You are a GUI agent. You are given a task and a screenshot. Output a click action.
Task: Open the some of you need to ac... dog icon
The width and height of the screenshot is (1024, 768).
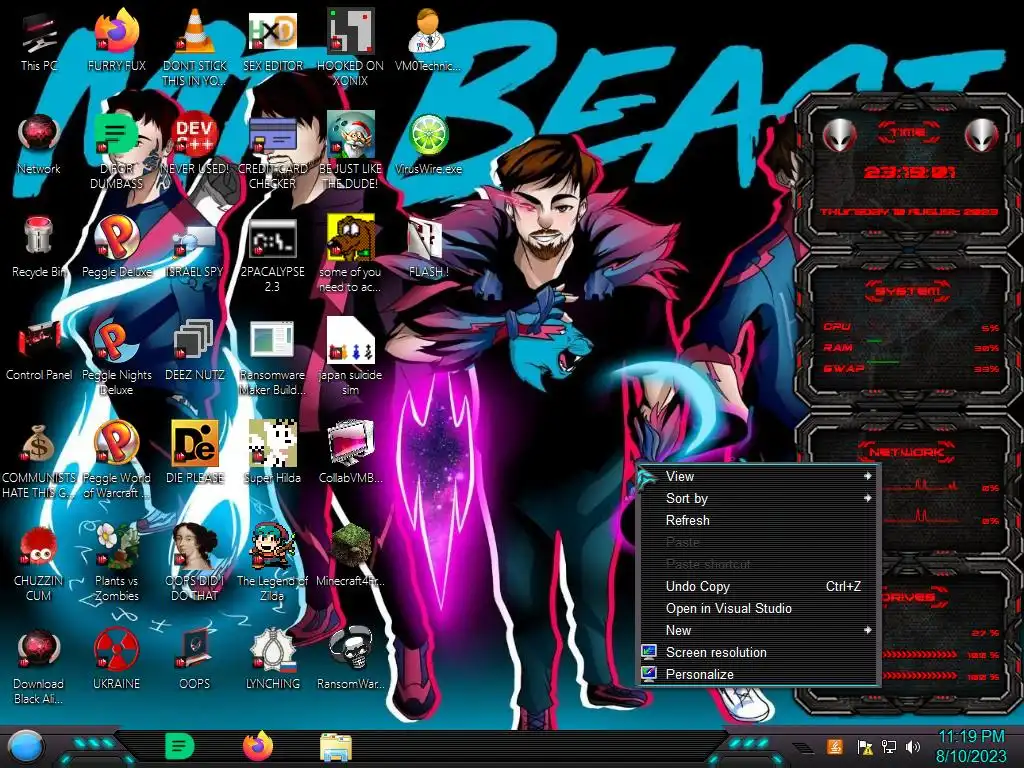pos(351,253)
